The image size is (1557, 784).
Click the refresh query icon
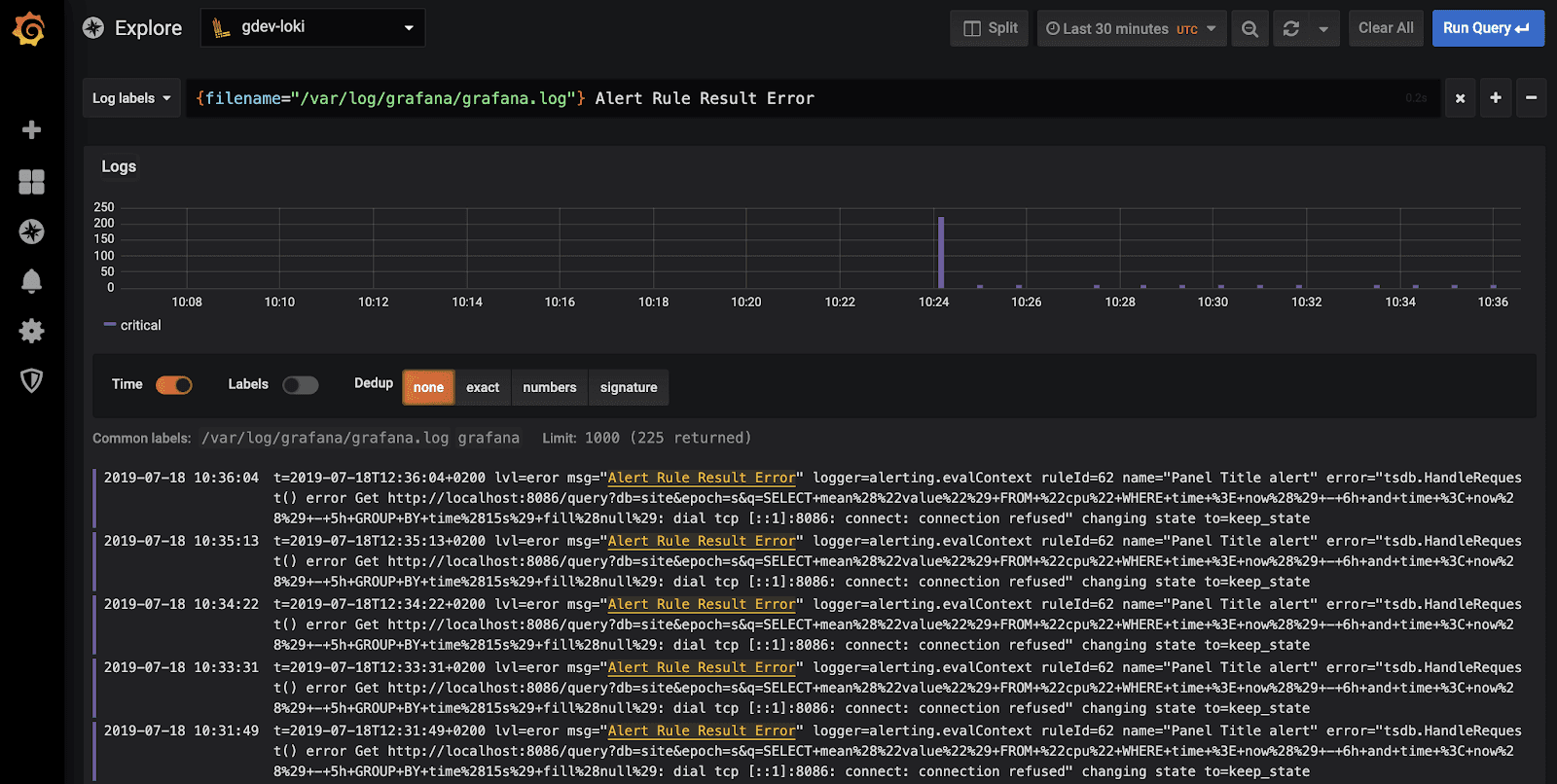[x=1291, y=29]
